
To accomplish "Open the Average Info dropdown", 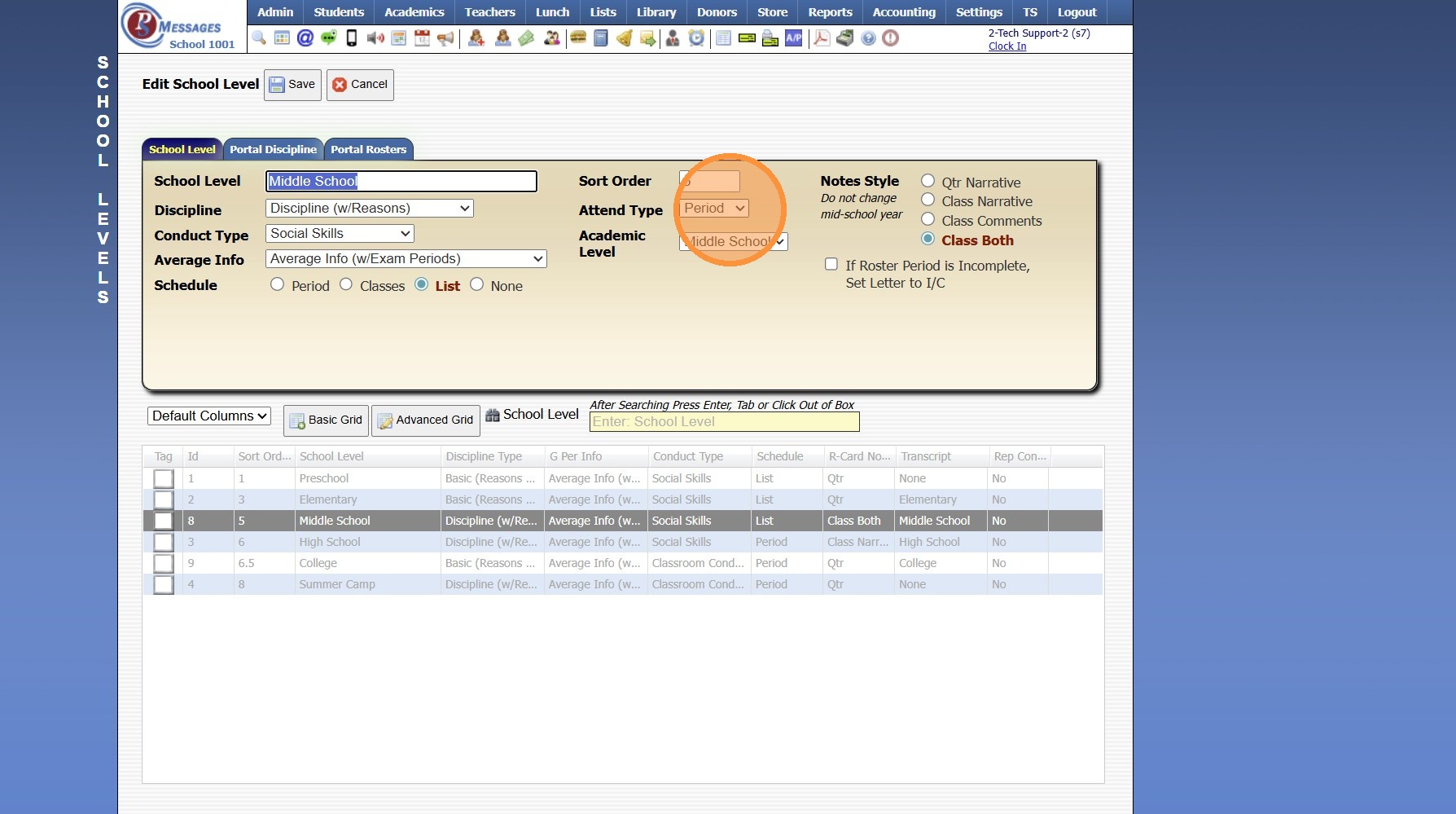I will tap(406, 259).
